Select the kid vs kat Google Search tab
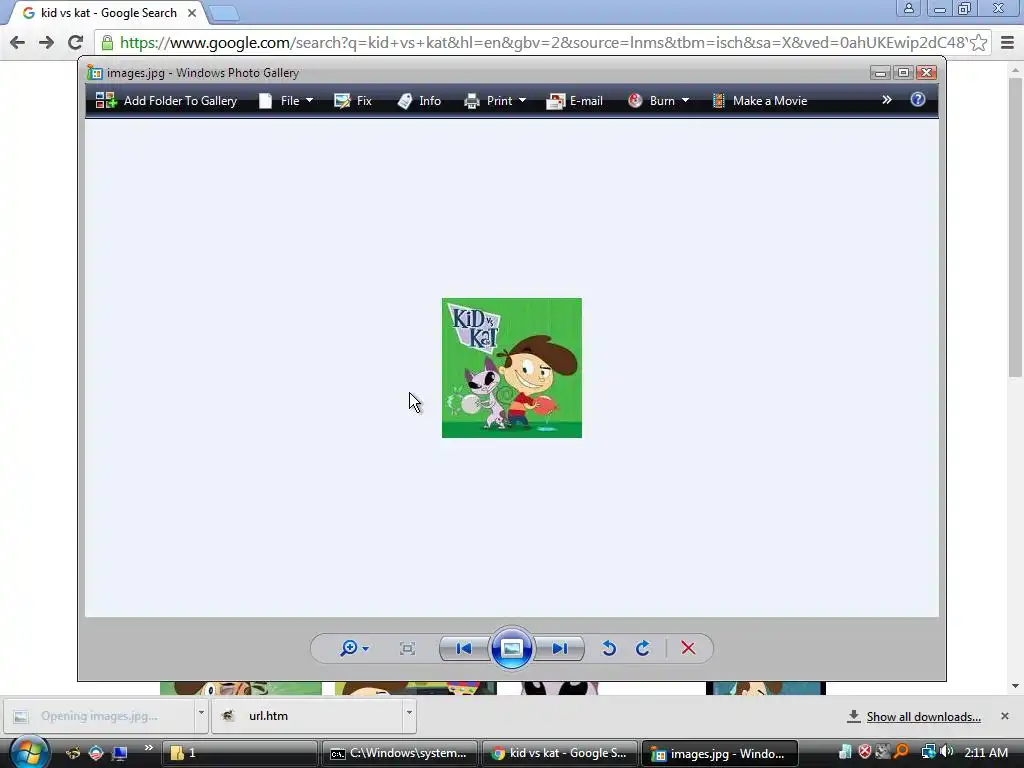Screen dimensions: 1024x768 click(108, 13)
